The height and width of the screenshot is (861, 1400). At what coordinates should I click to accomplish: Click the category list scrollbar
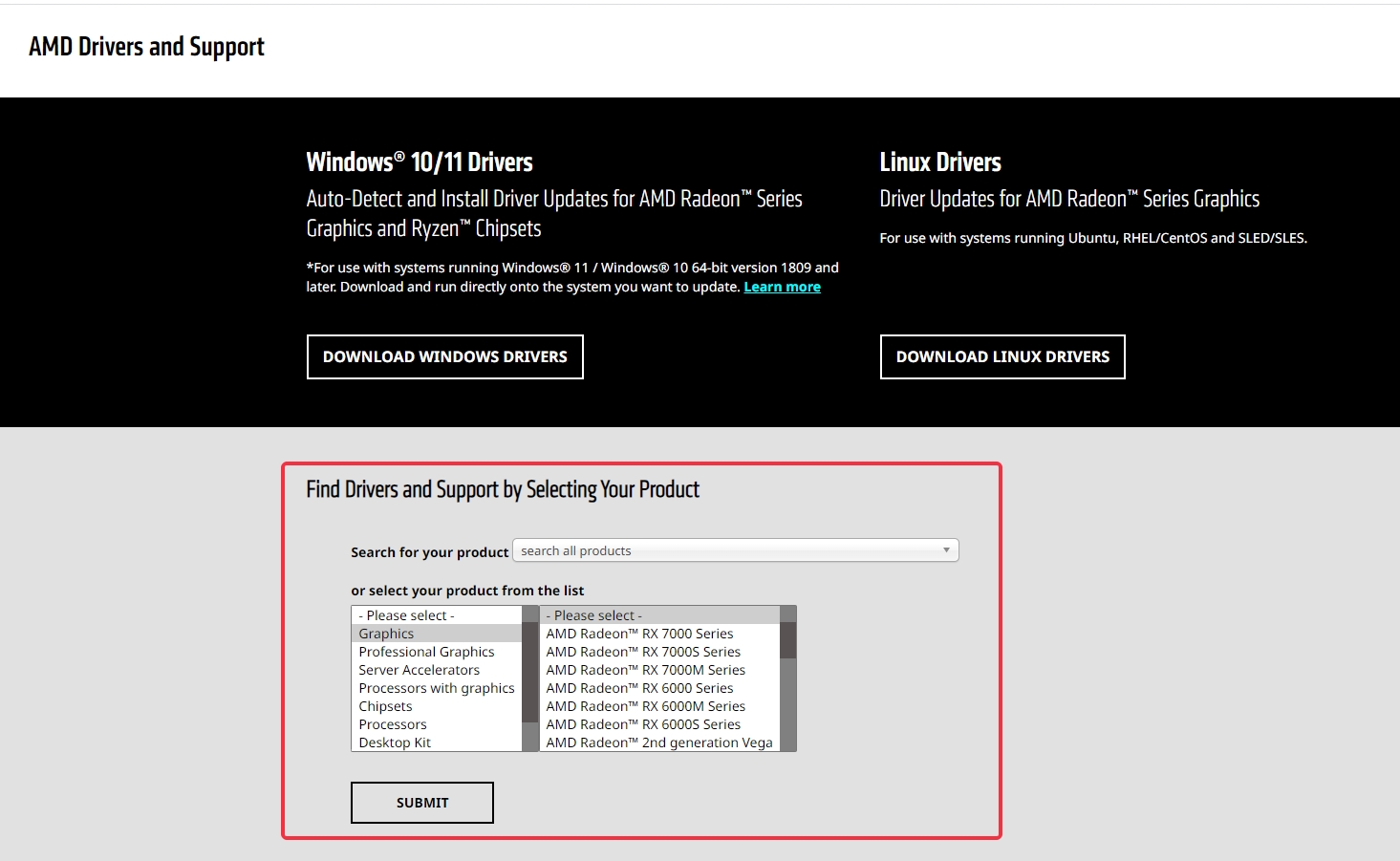click(530, 678)
